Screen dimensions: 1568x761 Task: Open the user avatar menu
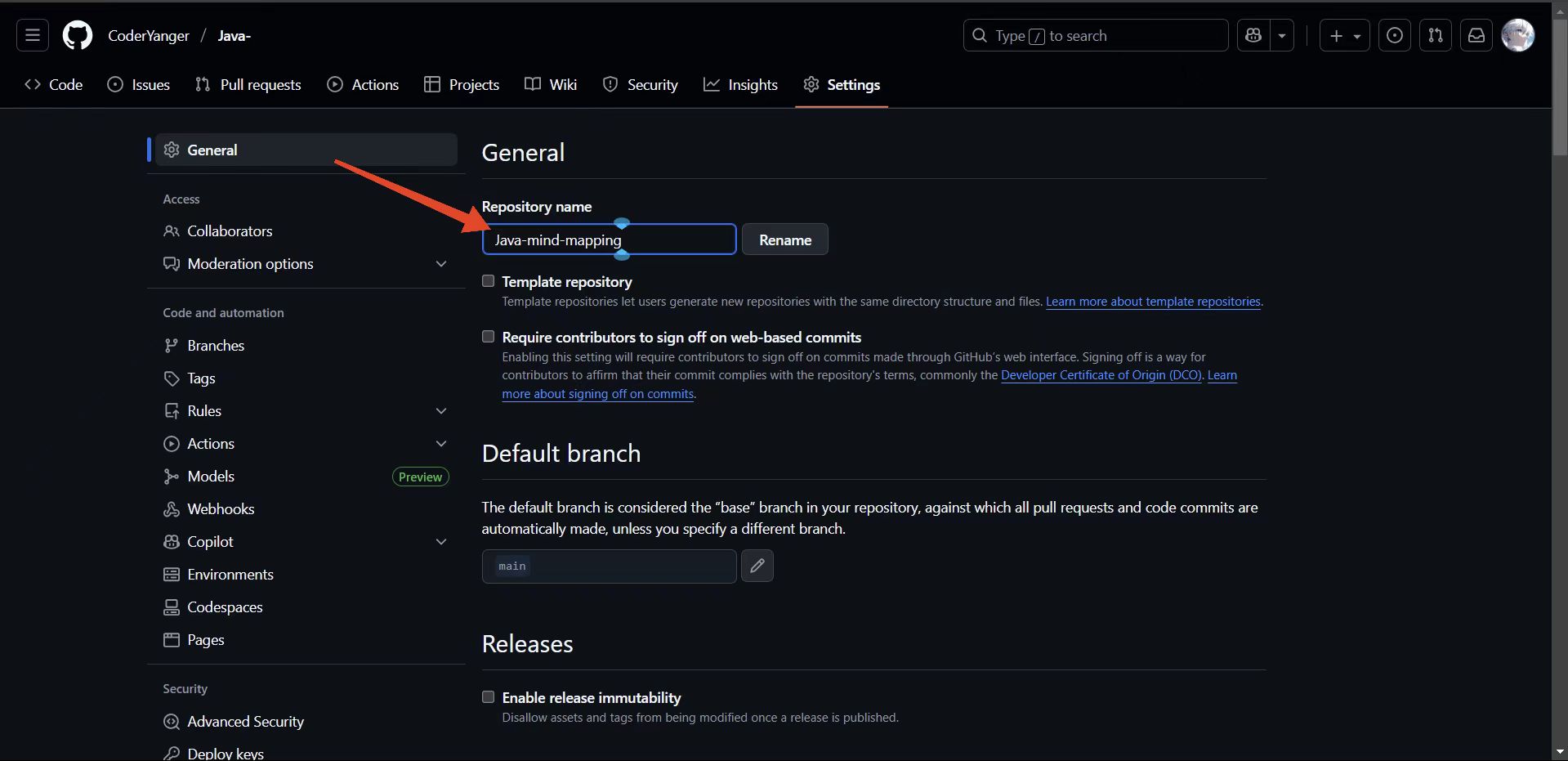1518,35
